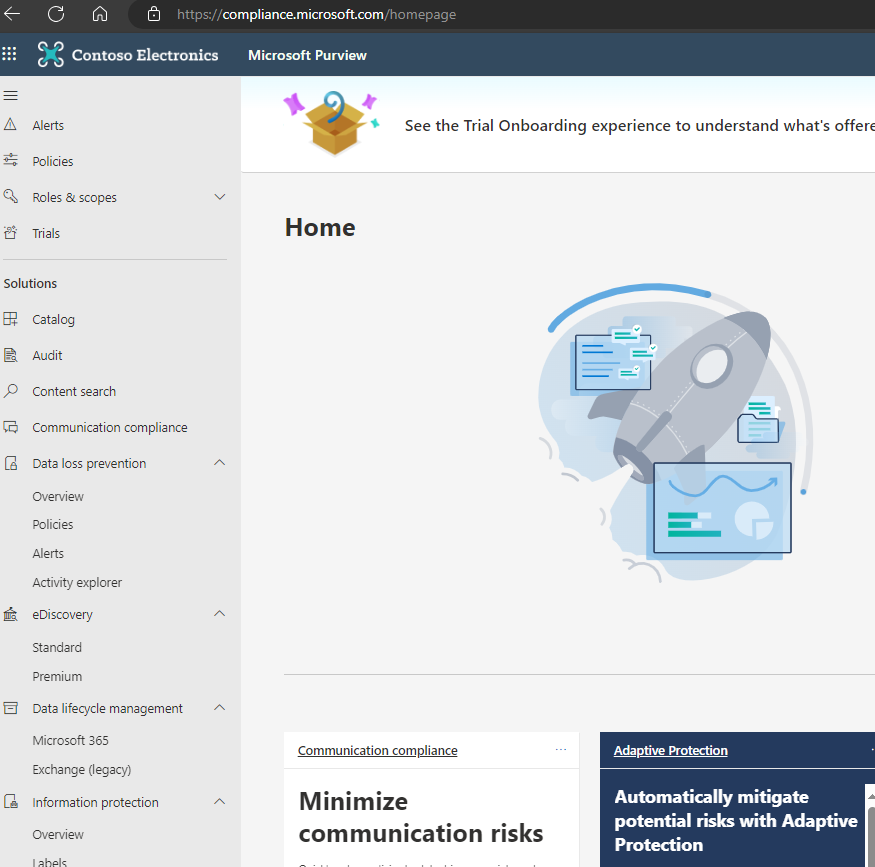875x867 pixels.
Task: Click the Information protection lock-document icon
Action: coord(10,802)
